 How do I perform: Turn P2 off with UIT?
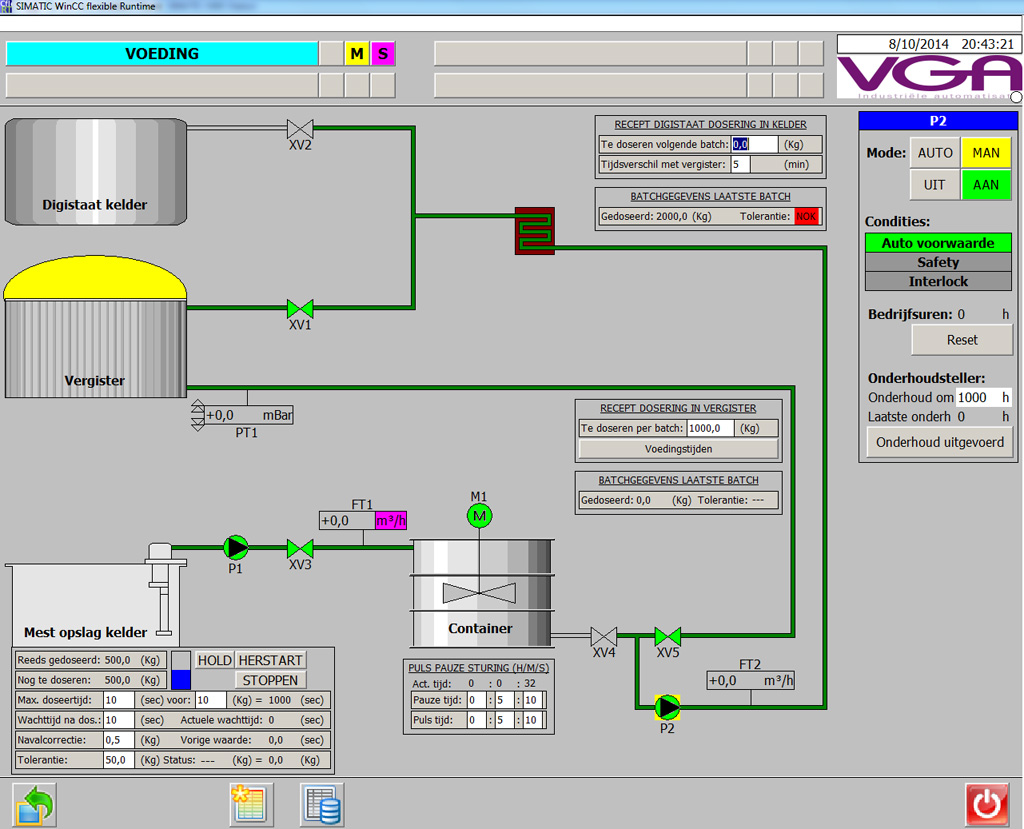935,186
